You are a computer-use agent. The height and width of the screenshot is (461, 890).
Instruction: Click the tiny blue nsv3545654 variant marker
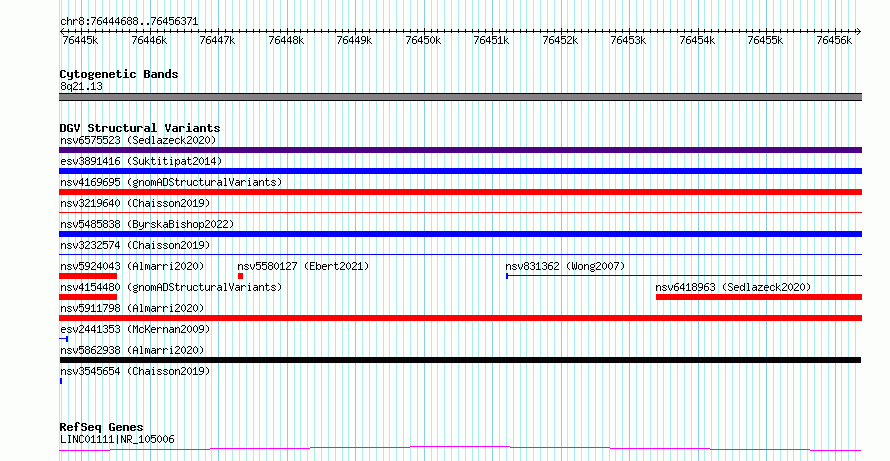point(61,381)
